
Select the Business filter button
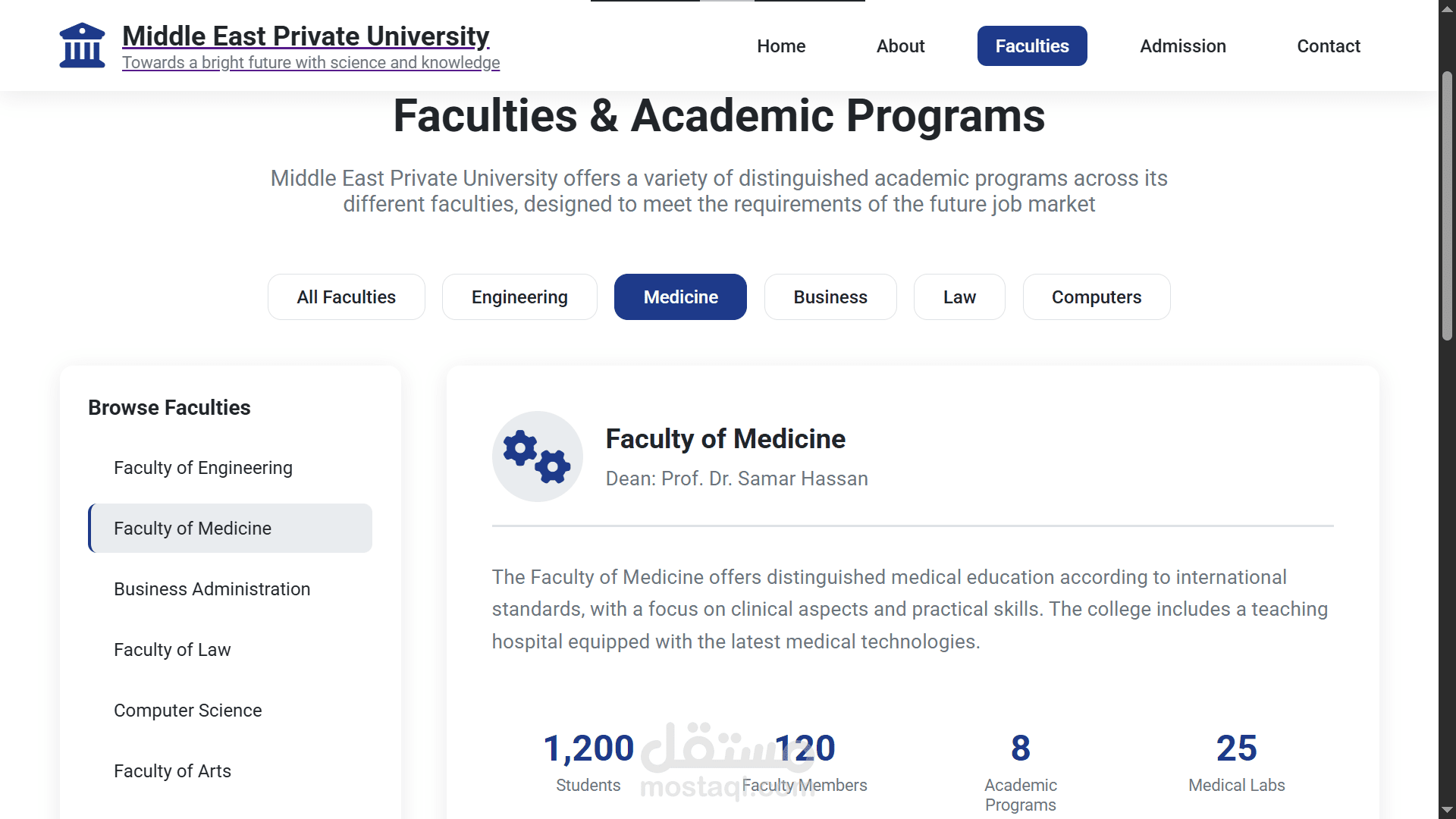pyautogui.click(x=830, y=297)
